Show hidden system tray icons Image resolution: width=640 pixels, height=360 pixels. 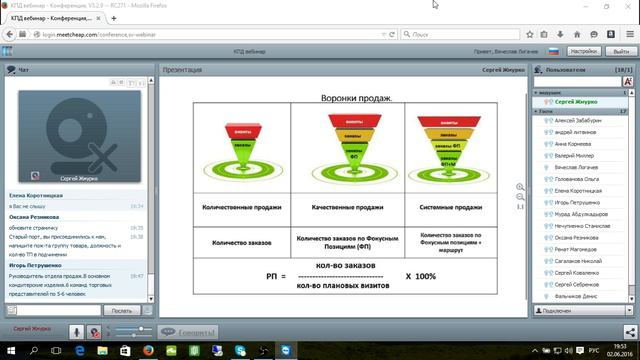(x=534, y=351)
